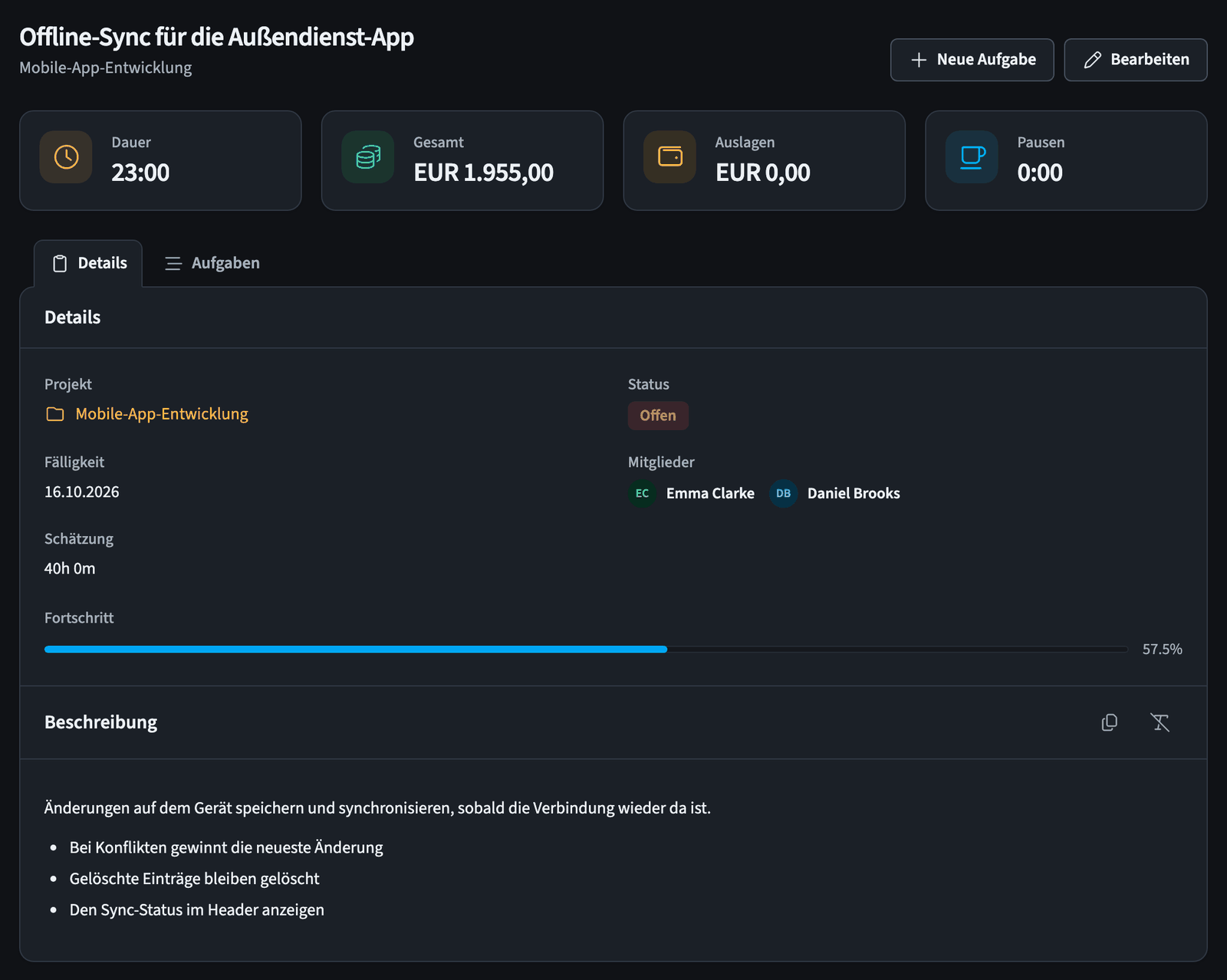Click the estimate value 40h 0m

[70, 569]
